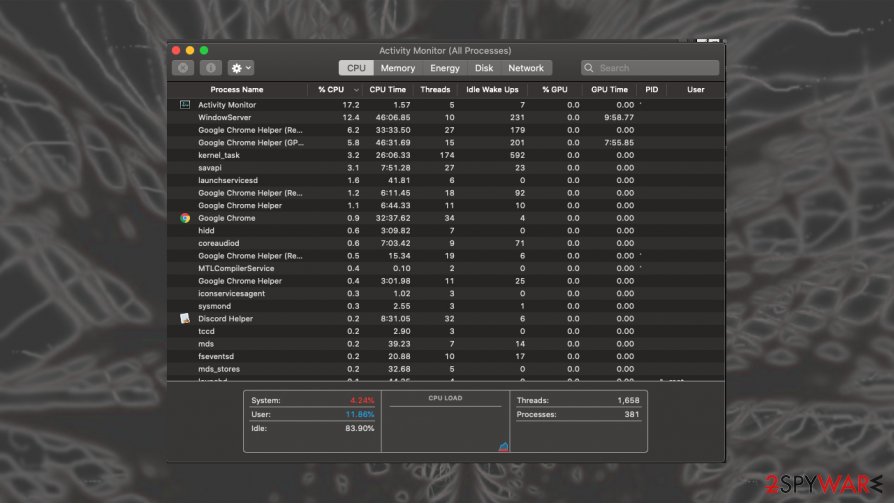This screenshot has height=504, width=894.
Task: Click the Idle percentage 83.90%
Action: point(360,428)
